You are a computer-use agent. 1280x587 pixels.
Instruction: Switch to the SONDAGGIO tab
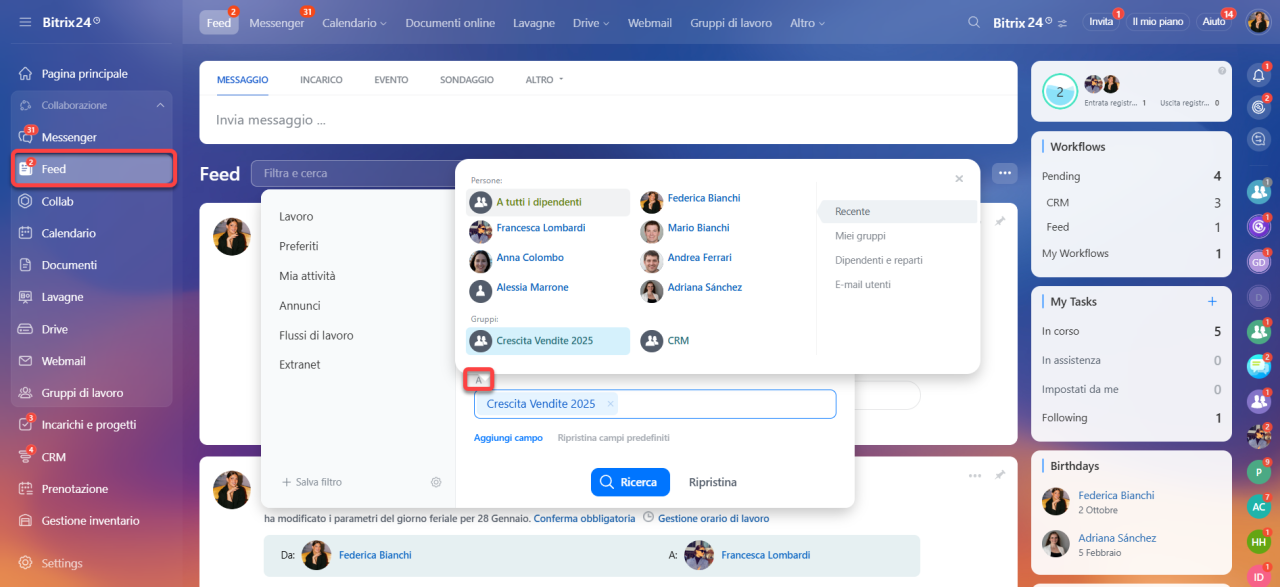(x=467, y=79)
